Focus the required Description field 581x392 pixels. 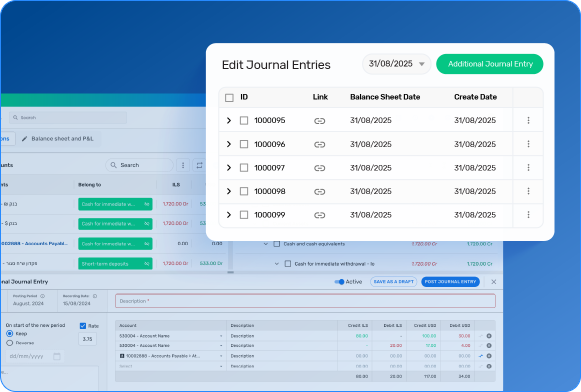[305, 301]
